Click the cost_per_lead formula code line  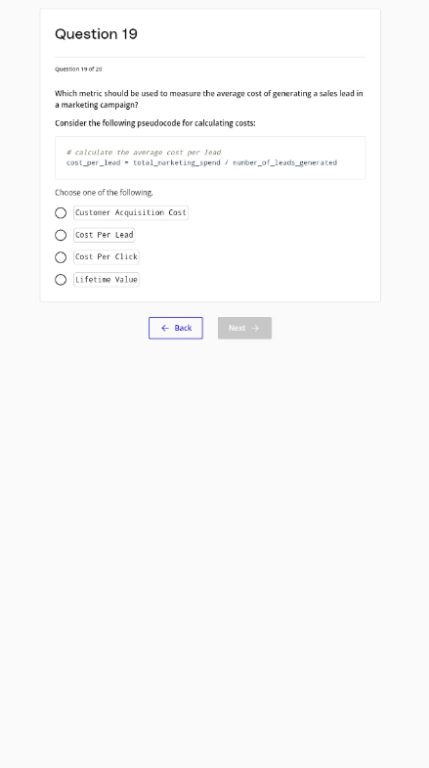click(202, 163)
